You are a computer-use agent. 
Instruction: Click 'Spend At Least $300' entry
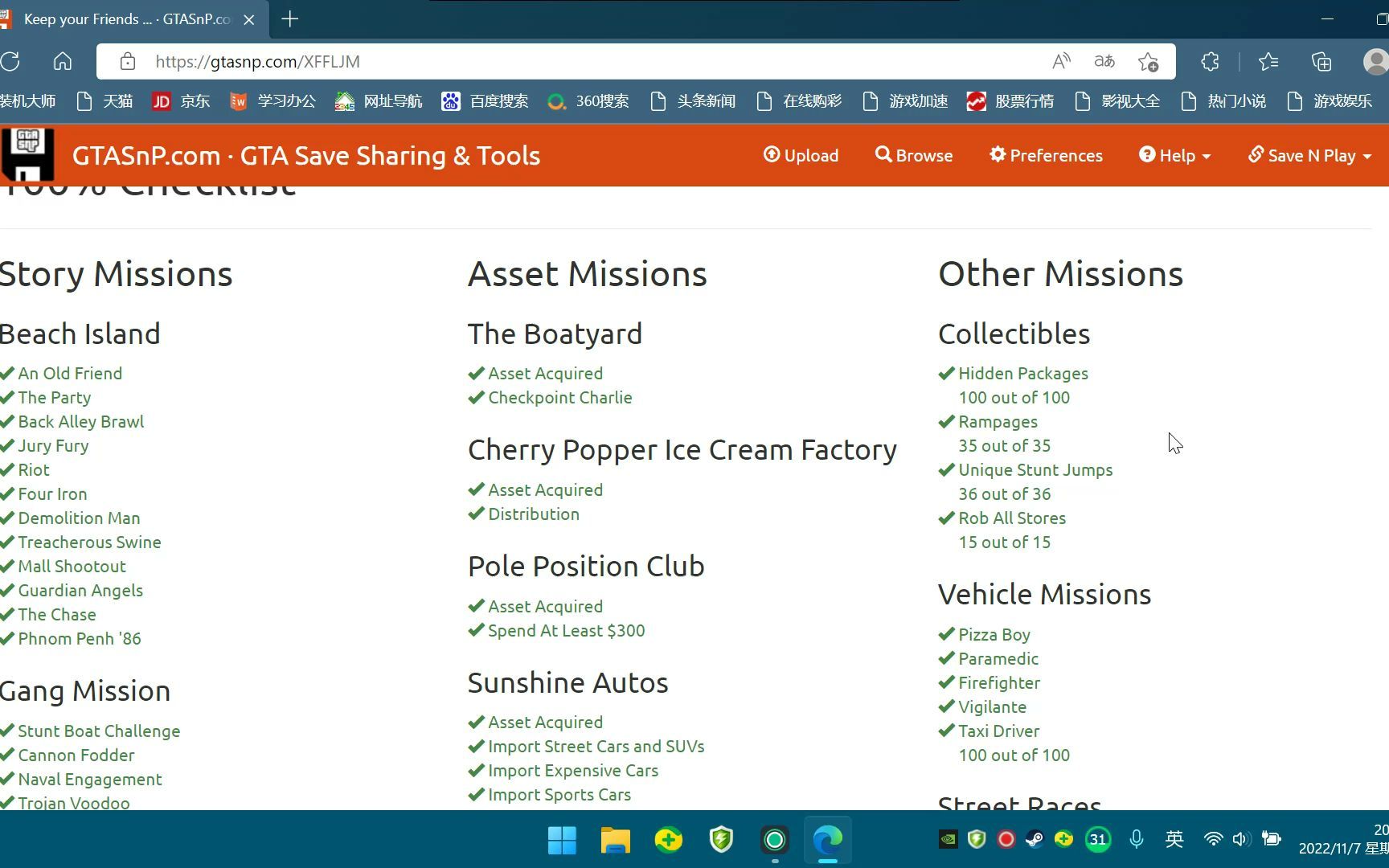[x=566, y=630]
